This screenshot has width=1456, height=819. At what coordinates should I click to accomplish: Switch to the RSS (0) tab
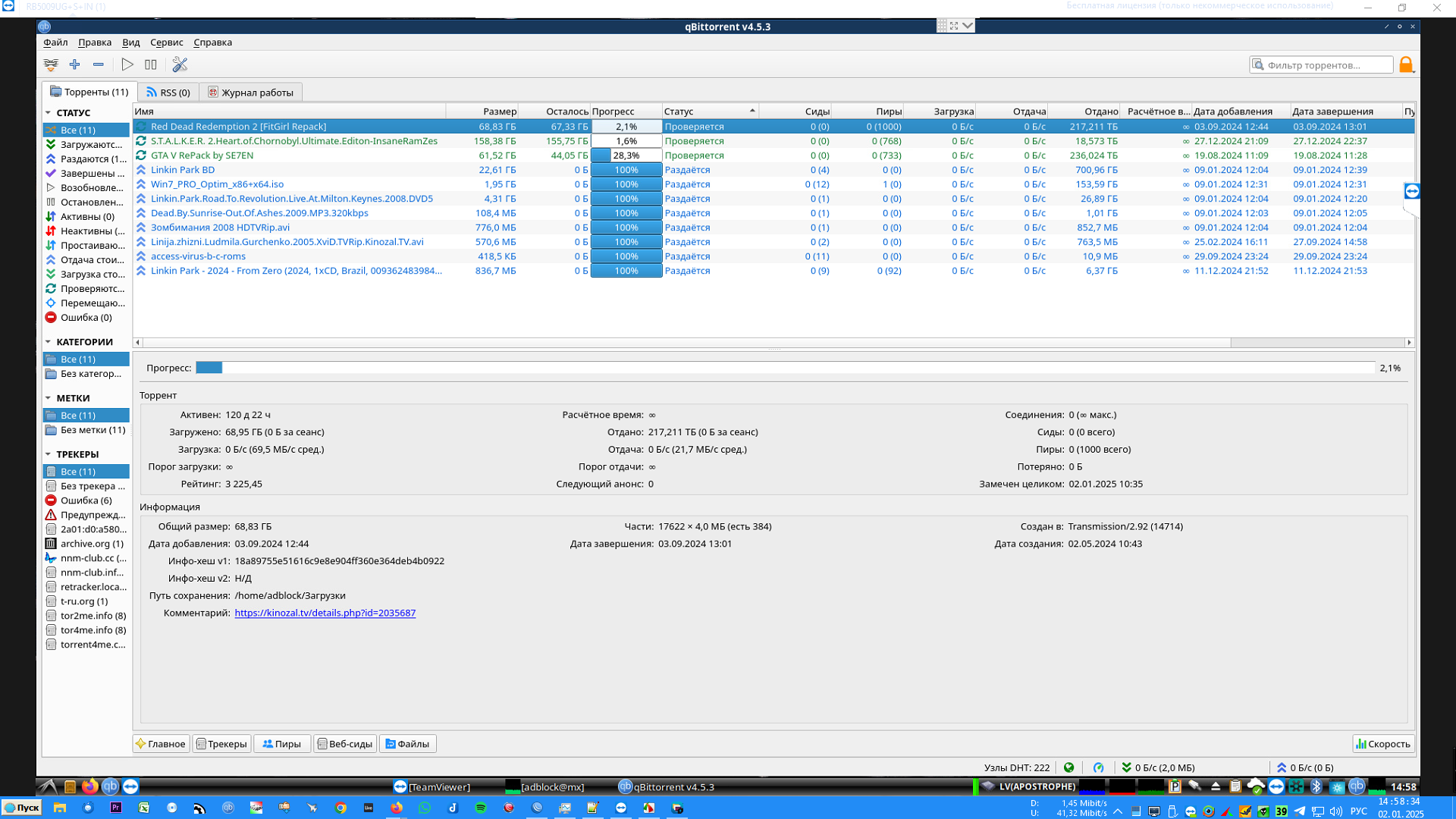pyautogui.click(x=168, y=93)
